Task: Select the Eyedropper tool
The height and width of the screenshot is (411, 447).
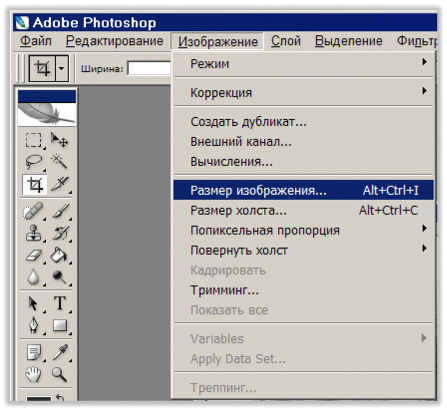Action: coord(60,353)
